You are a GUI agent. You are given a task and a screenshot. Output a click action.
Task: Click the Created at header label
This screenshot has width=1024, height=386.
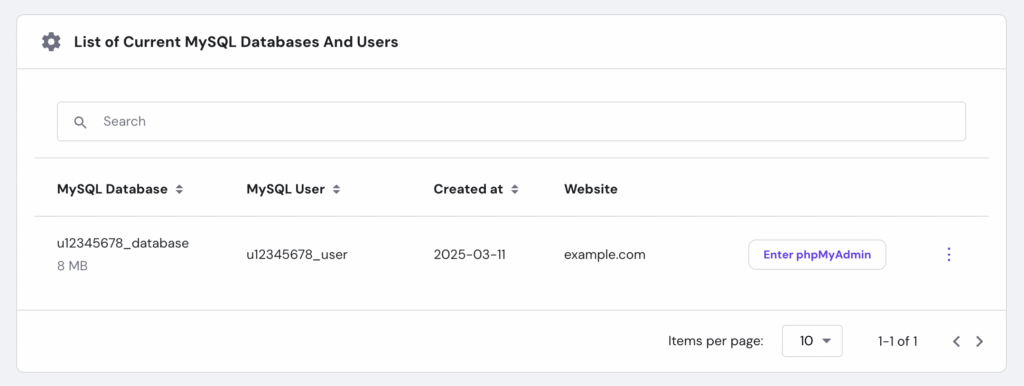point(468,189)
